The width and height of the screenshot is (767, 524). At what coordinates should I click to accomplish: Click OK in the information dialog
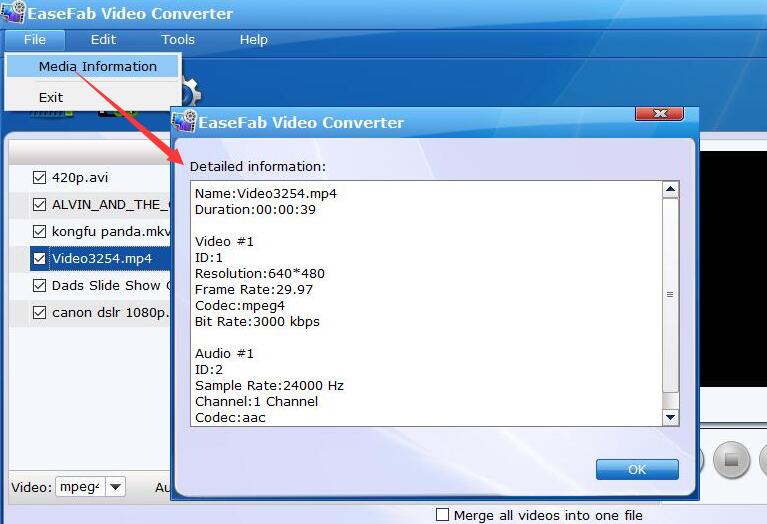click(637, 470)
